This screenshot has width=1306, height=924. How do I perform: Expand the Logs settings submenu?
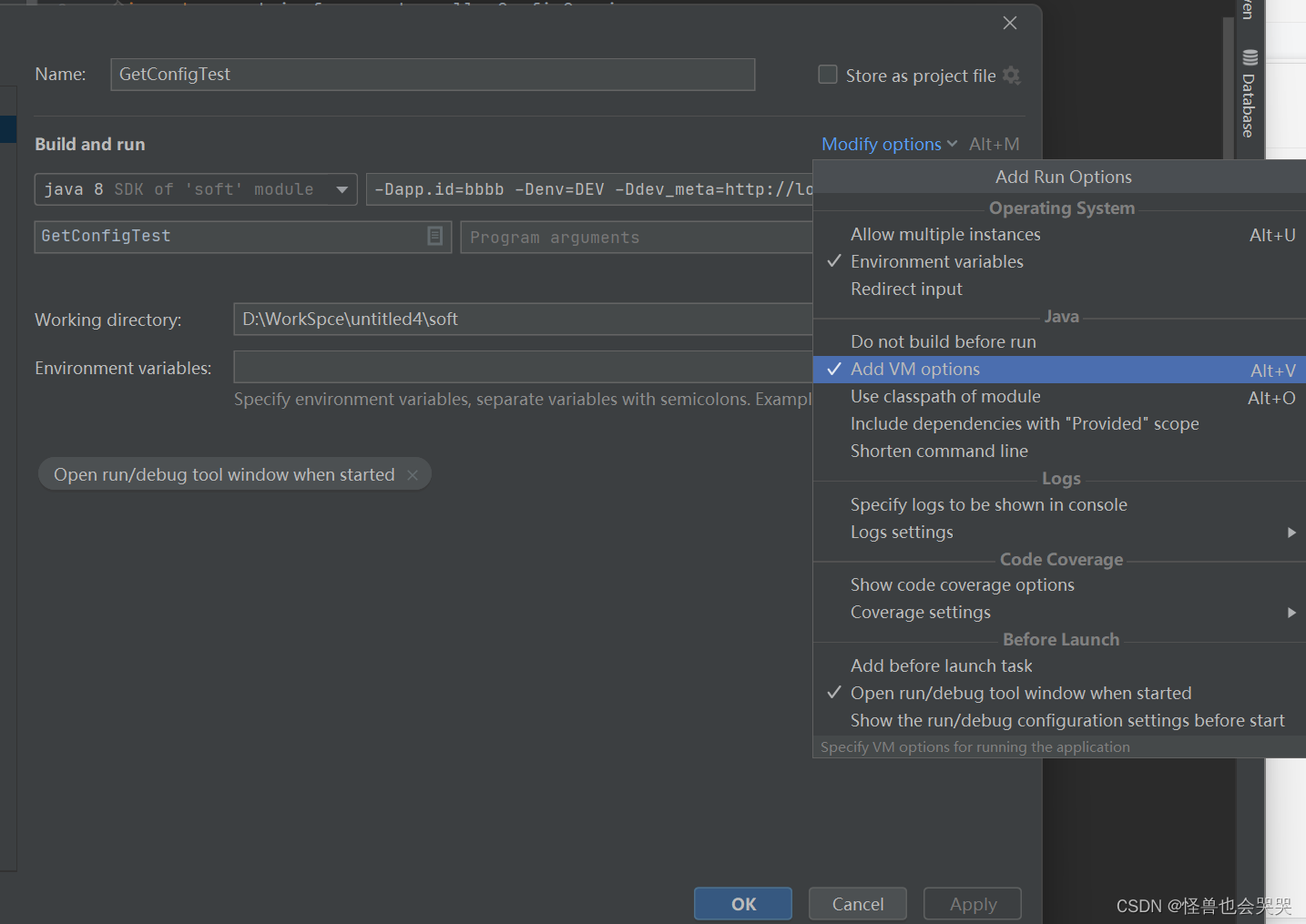point(902,532)
